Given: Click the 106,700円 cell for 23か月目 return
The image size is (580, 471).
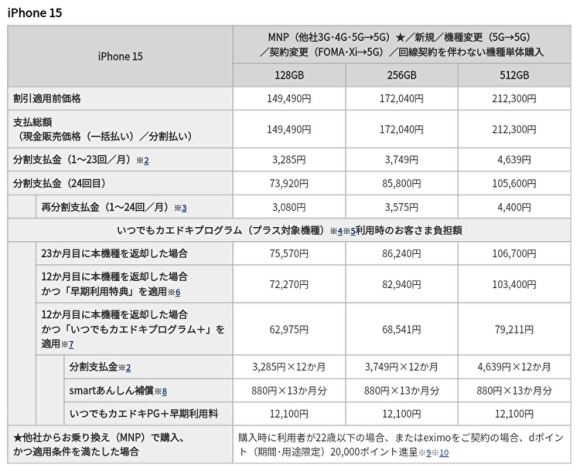Looking at the screenshot, I should (514, 254).
